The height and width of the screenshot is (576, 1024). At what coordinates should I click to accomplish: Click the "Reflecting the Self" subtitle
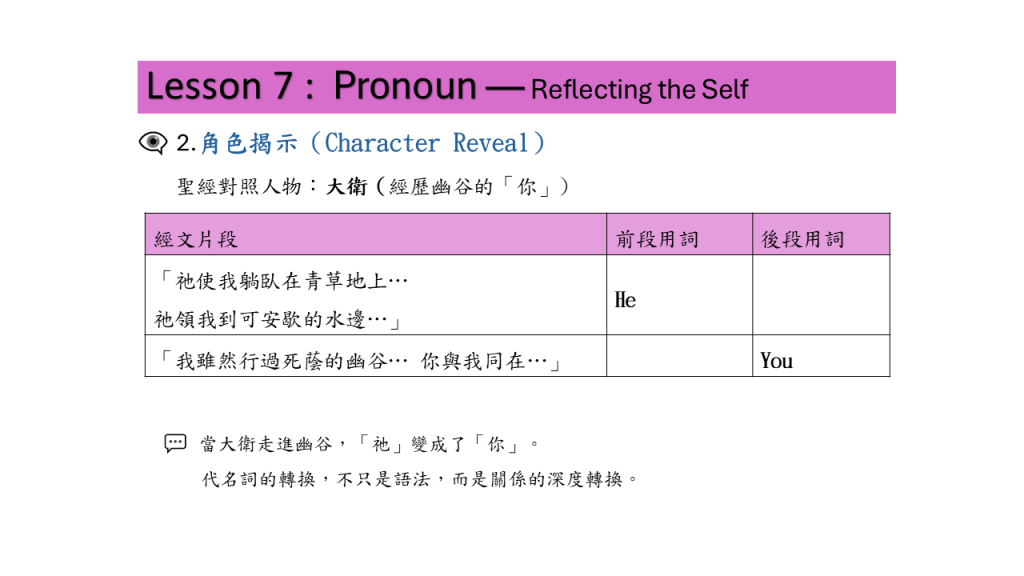tap(639, 90)
